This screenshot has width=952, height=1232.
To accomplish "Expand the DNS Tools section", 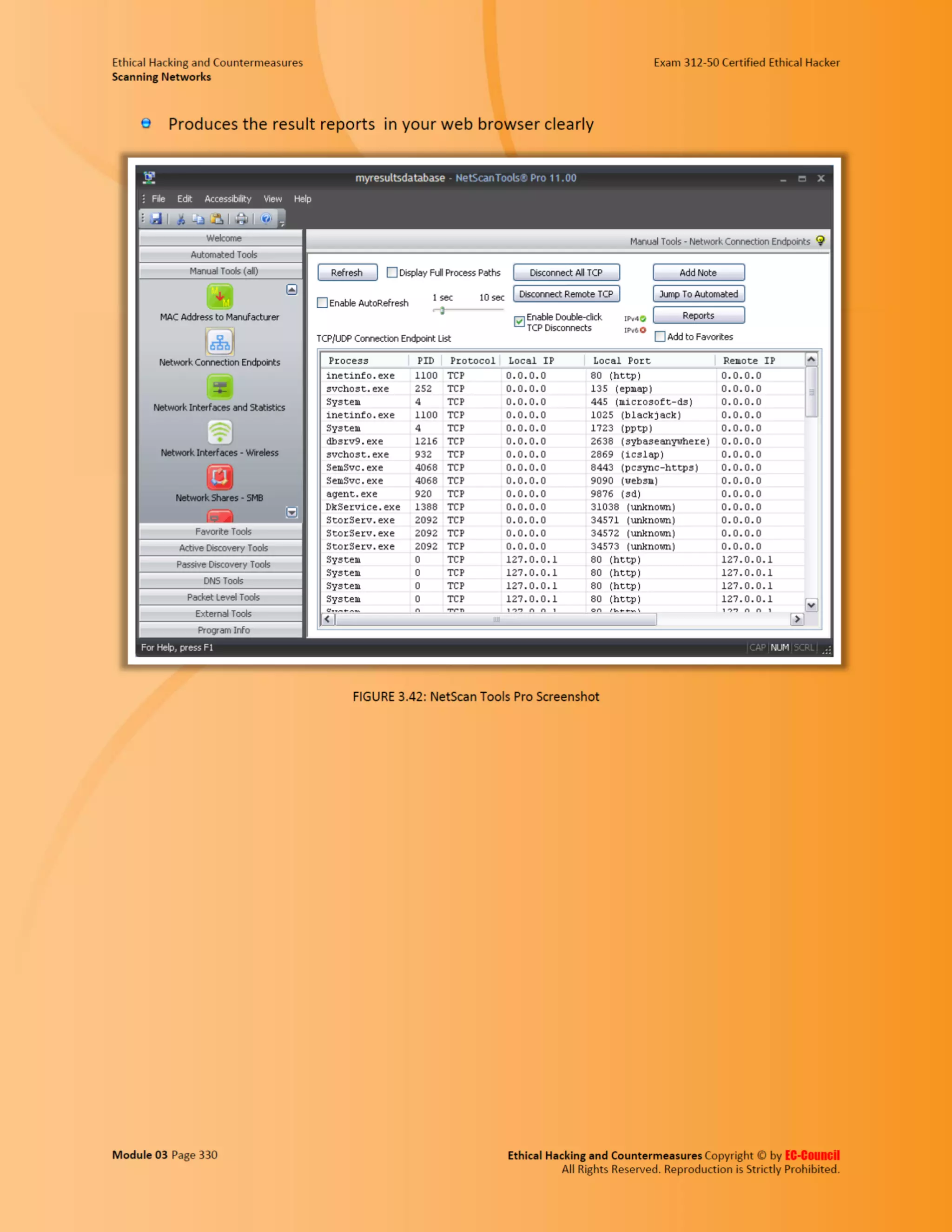I will pyautogui.click(x=223, y=581).
